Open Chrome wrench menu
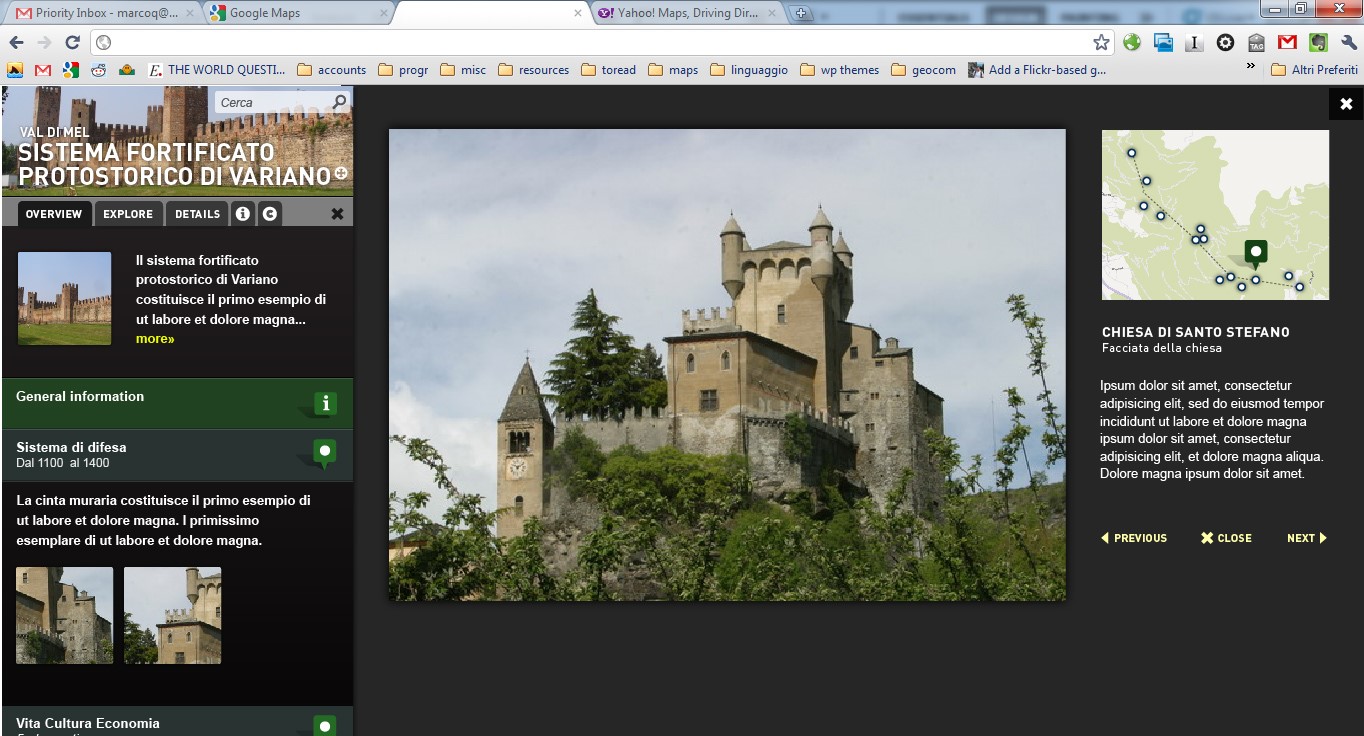1364x736 pixels. [1349, 42]
